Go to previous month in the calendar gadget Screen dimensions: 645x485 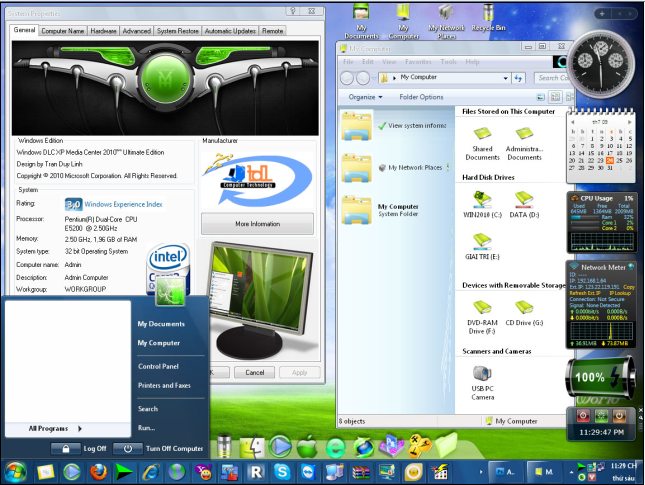(573, 122)
